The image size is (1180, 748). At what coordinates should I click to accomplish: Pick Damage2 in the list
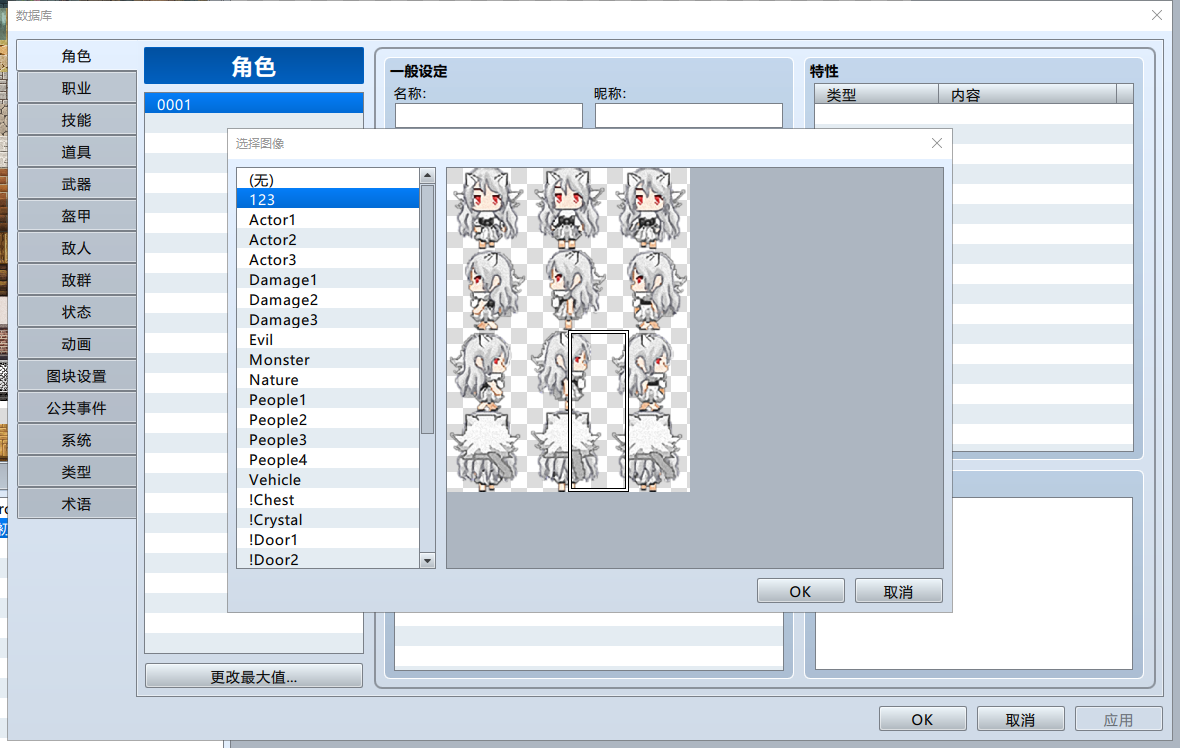coord(328,300)
